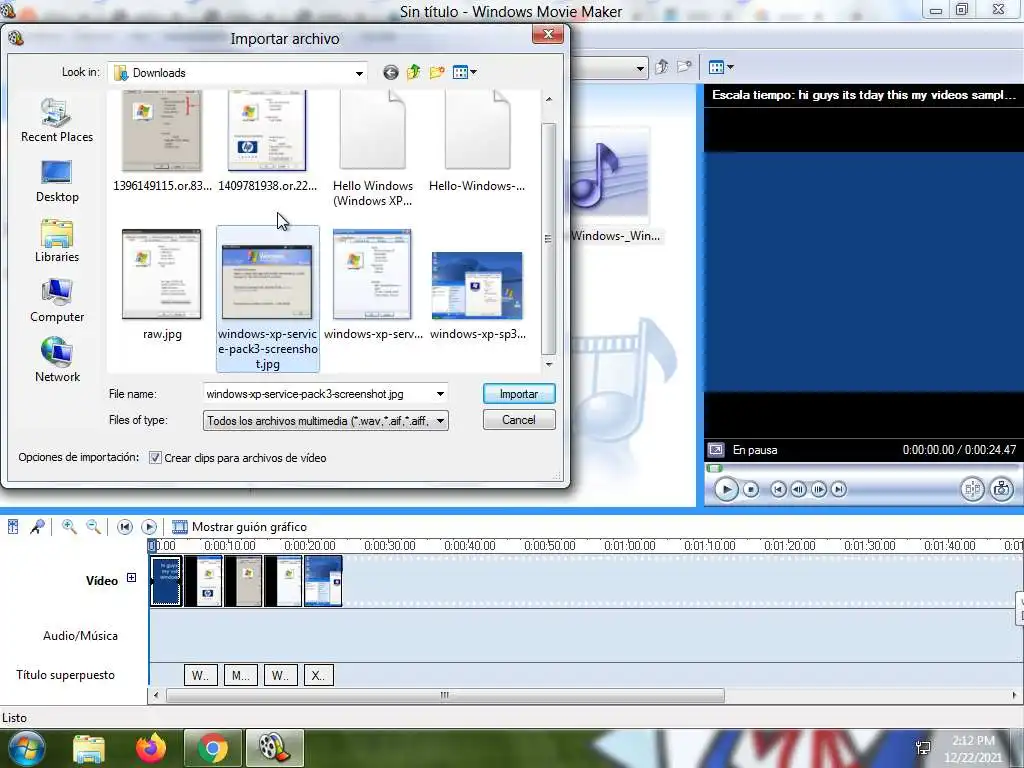Stop the preview playback
Viewport: 1024px width, 768px height.
[x=751, y=489]
